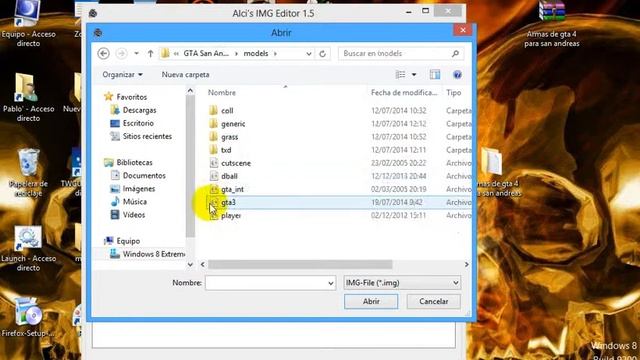This screenshot has width=640, height=360.
Task: Click the Cancelar button
Action: (433, 302)
